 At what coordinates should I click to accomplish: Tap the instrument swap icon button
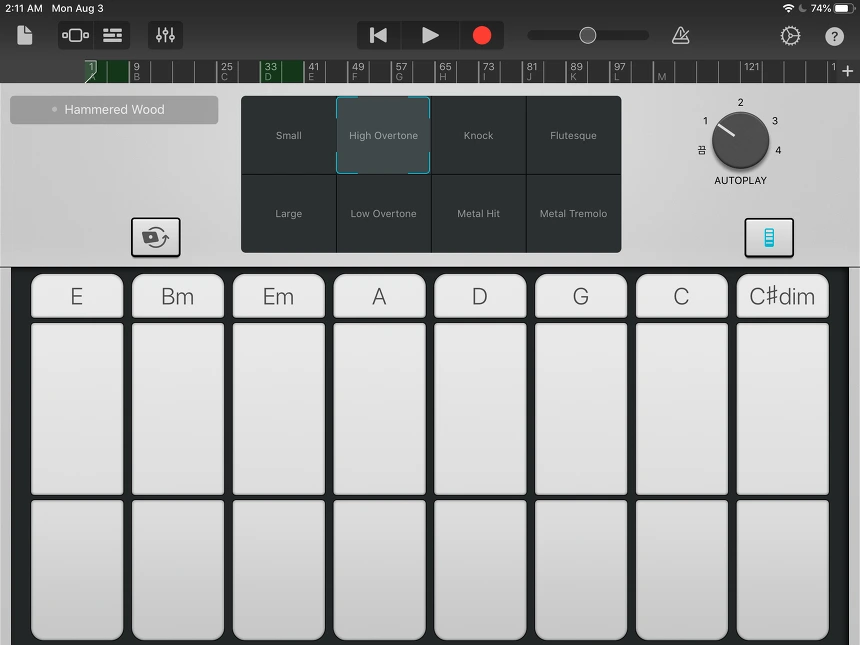click(x=156, y=237)
